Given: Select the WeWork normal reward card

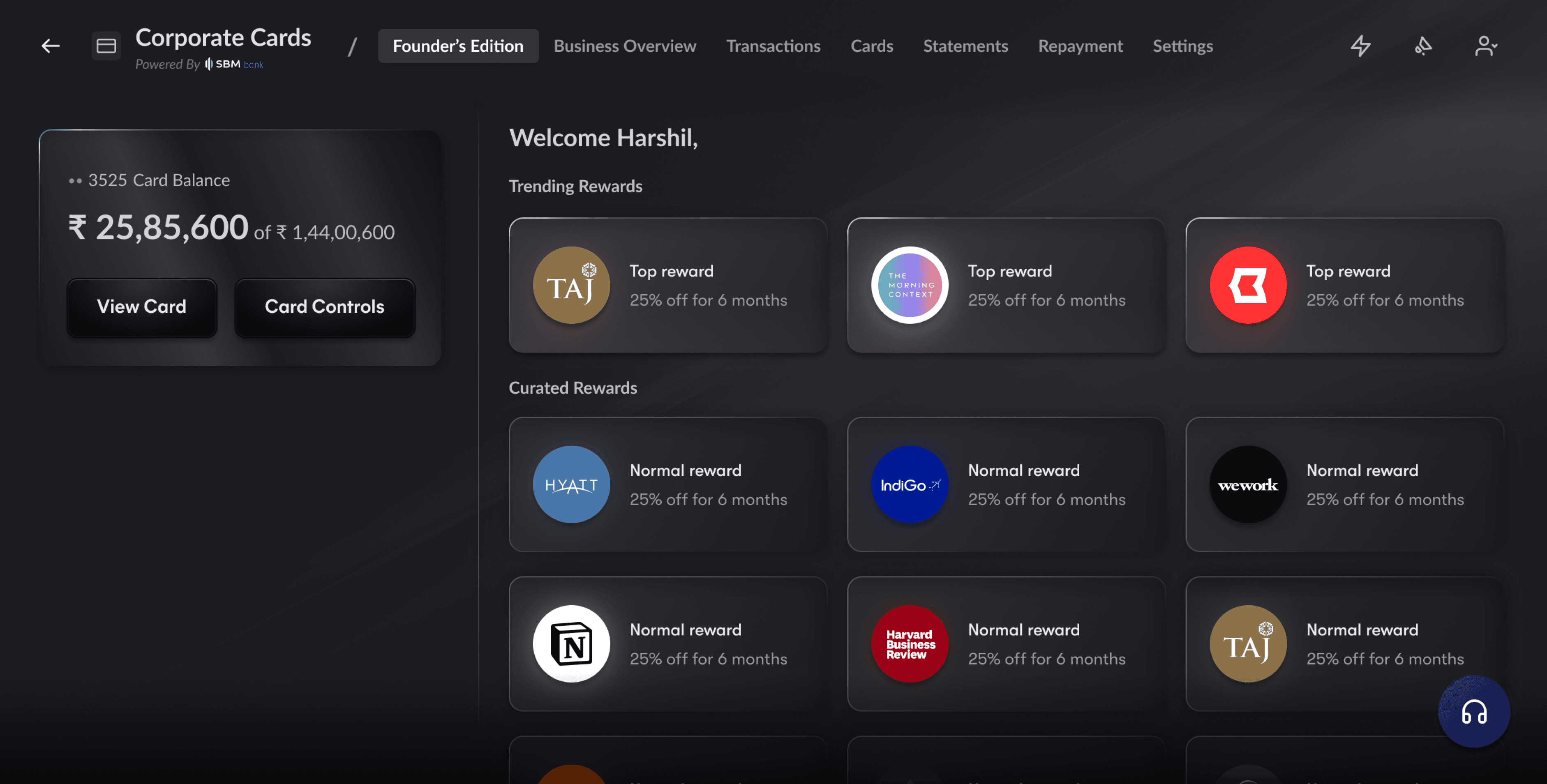Looking at the screenshot, I should [1344, 484].
